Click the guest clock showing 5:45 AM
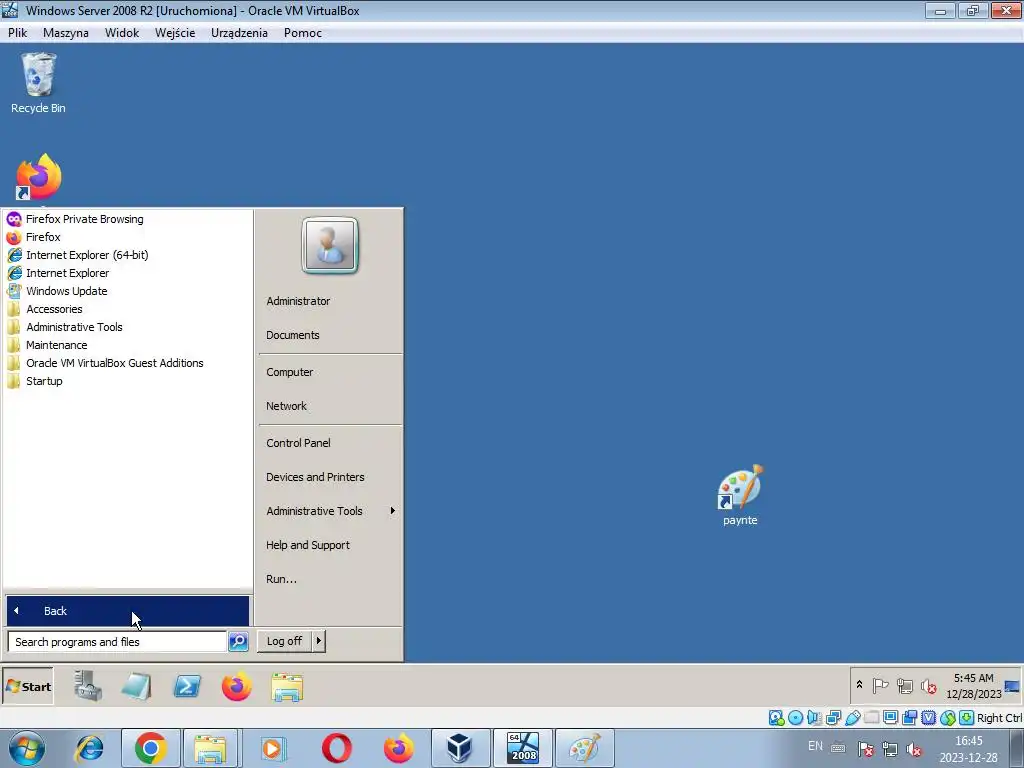 [973, 686]
